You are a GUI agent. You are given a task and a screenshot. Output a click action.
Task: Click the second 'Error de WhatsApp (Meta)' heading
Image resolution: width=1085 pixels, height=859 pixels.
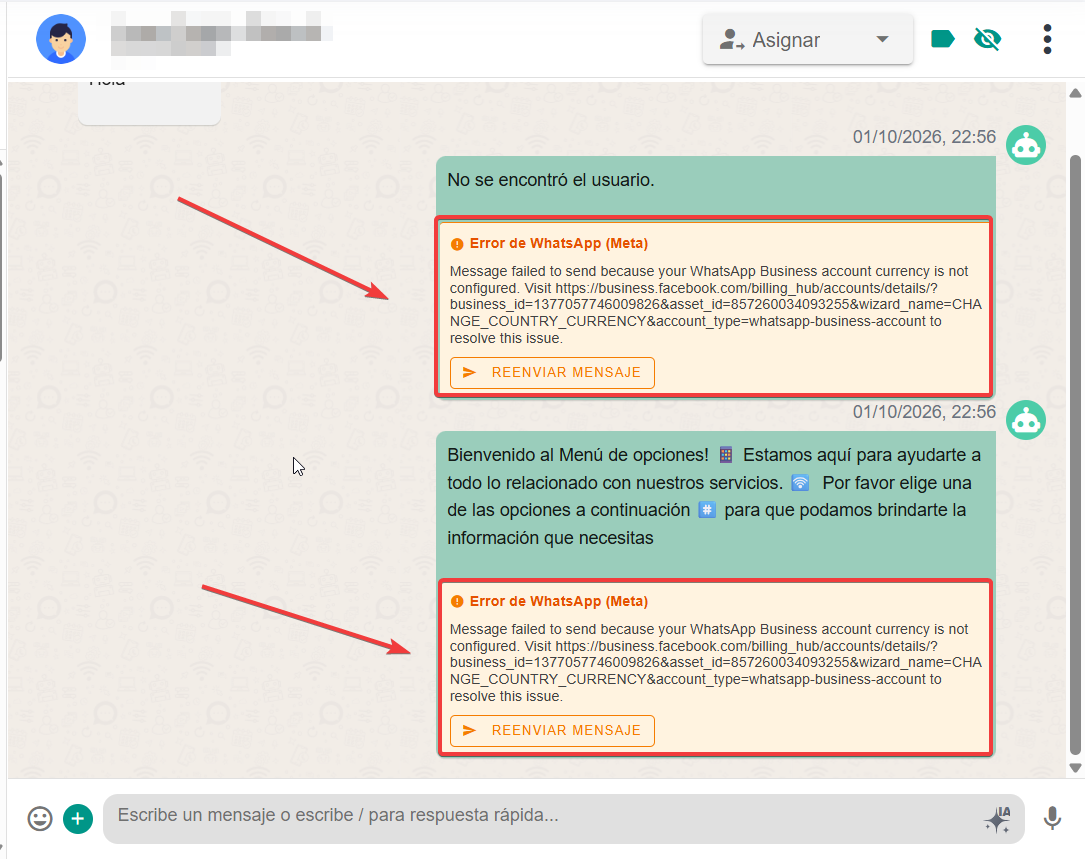click(x=558, y=602)
